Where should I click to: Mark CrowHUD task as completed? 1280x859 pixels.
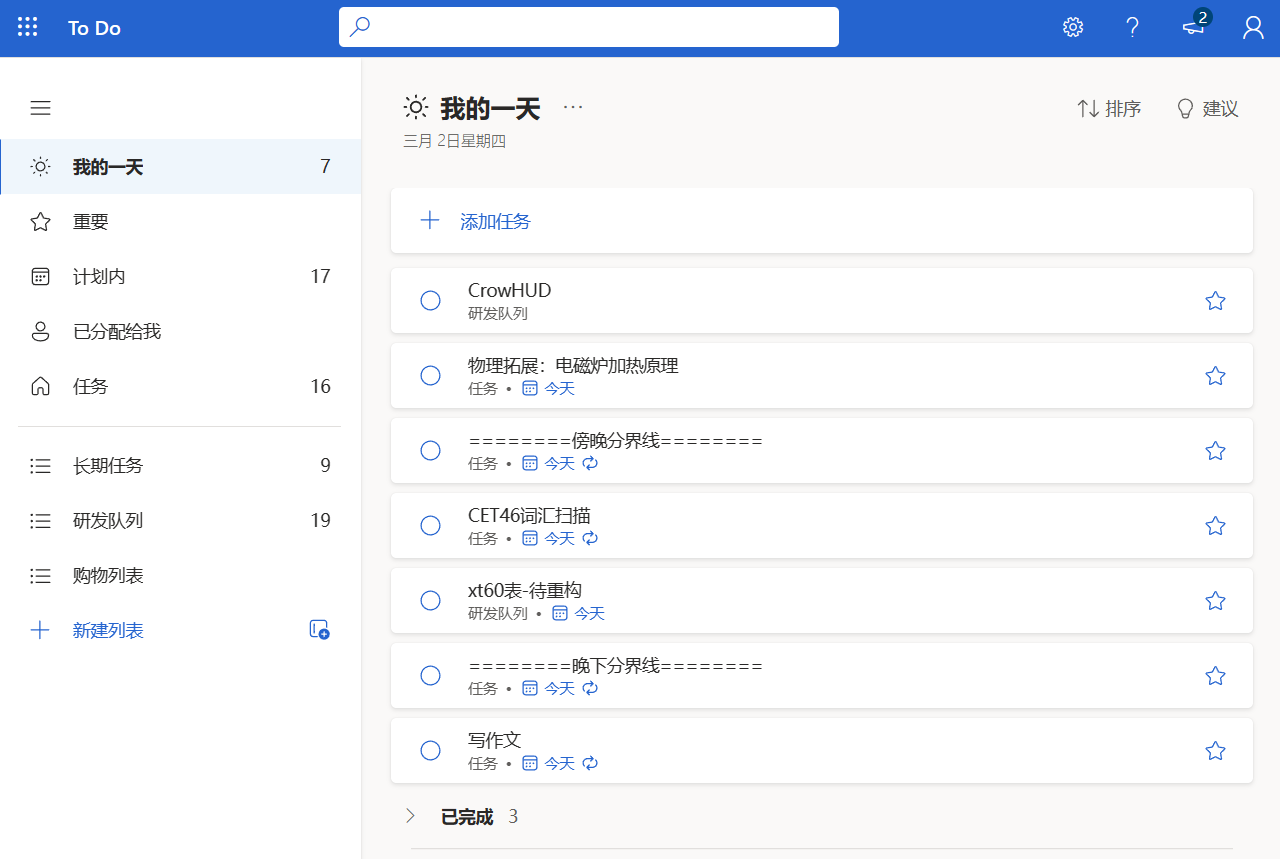(x=431, y=301)
